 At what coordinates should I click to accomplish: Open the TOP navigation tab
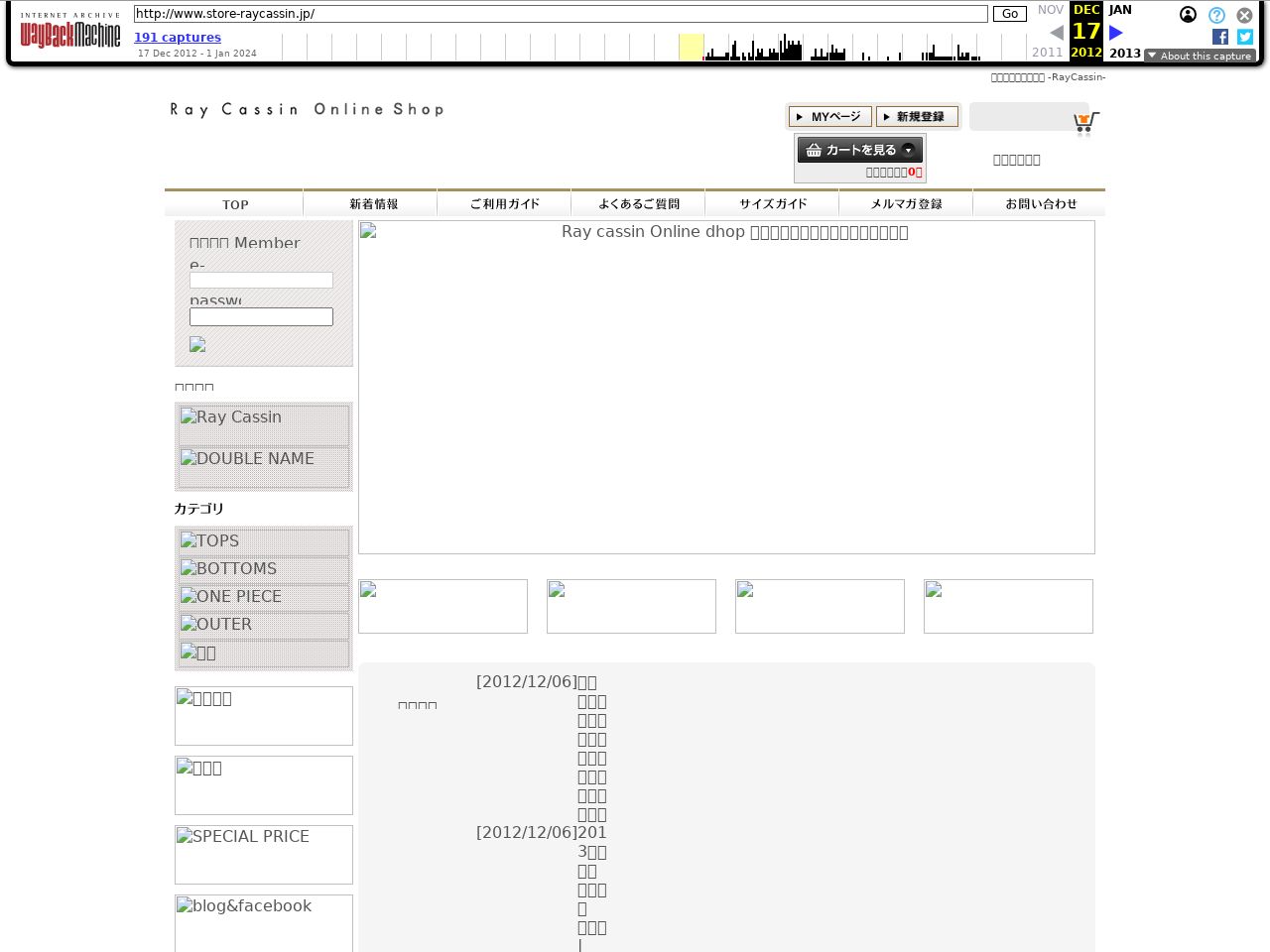tap(234, 203)
